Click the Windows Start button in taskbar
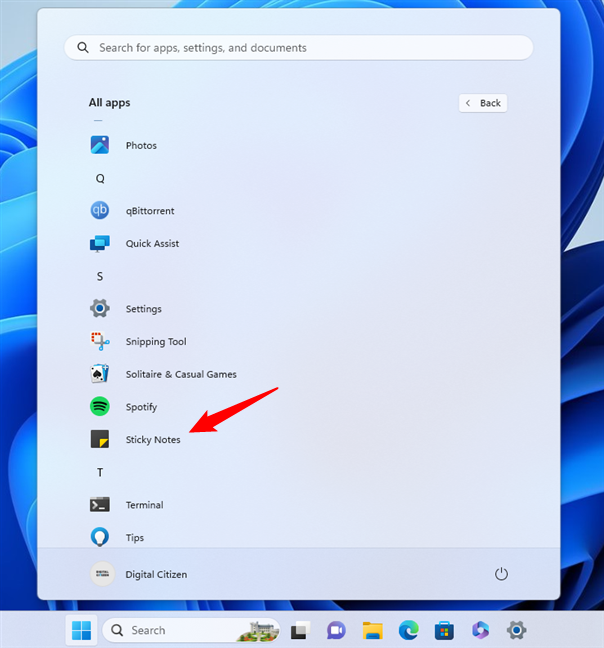Viewport: 604px width, 648px height. tap(81, 630)
